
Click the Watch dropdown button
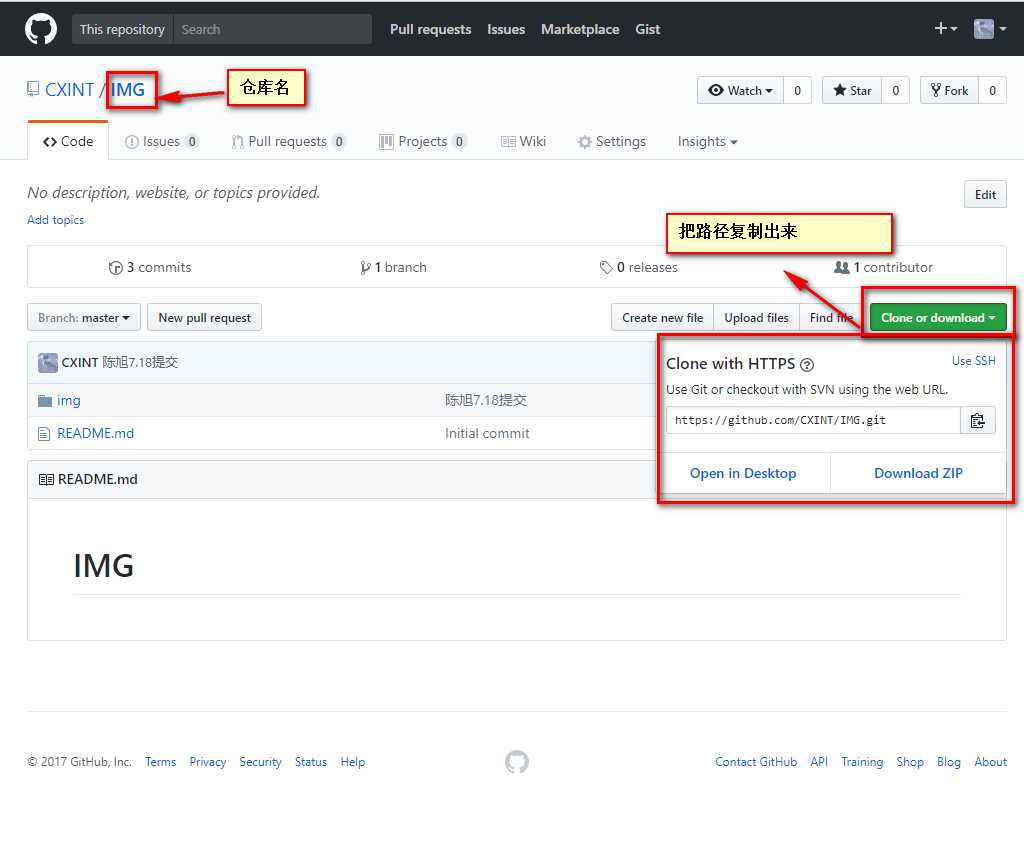(741, 91)
